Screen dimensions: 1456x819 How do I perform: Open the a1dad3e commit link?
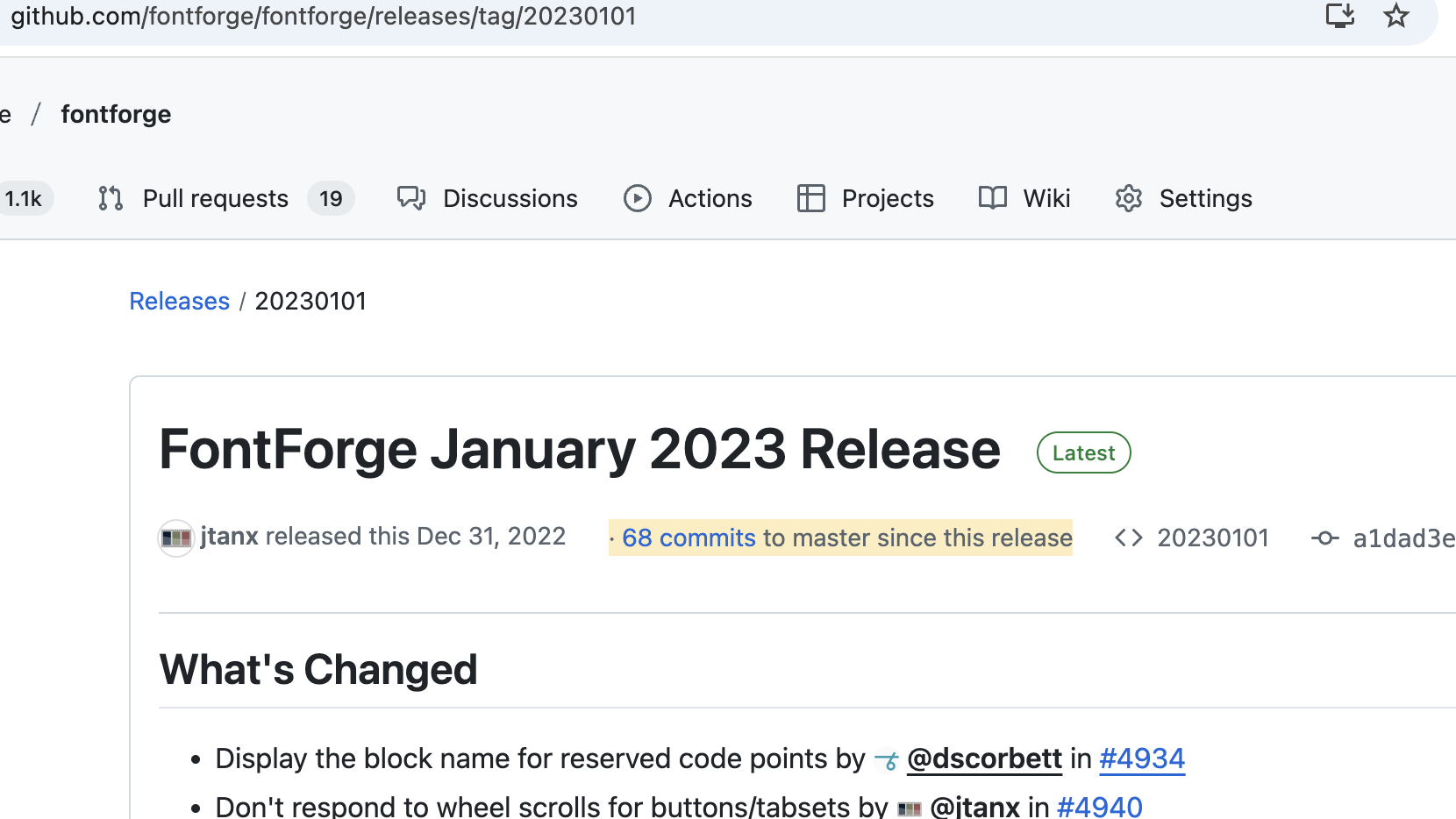pyautogui.click(x=1404, y=538)
